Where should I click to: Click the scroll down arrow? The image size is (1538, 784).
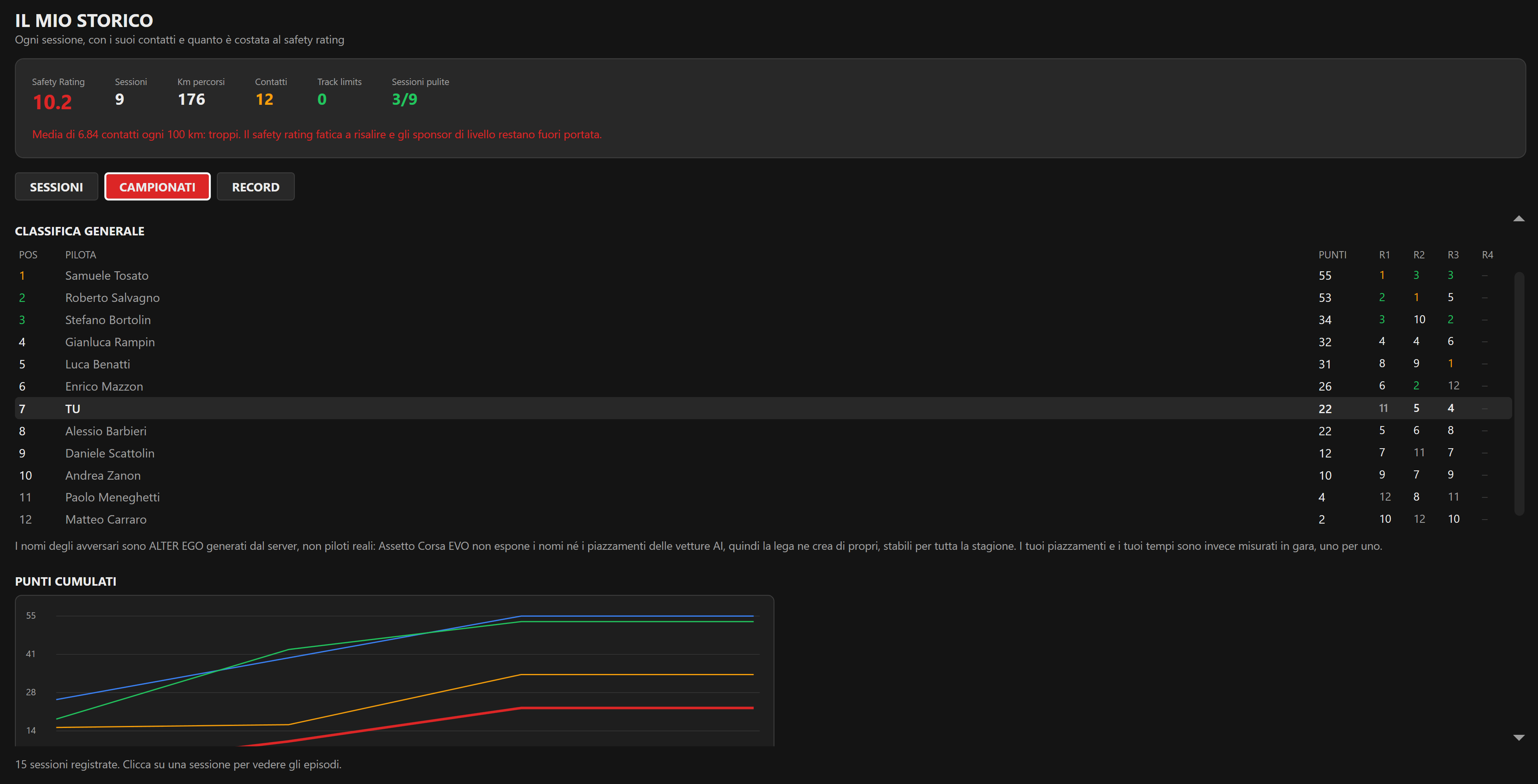click(x=1519, y=737)
